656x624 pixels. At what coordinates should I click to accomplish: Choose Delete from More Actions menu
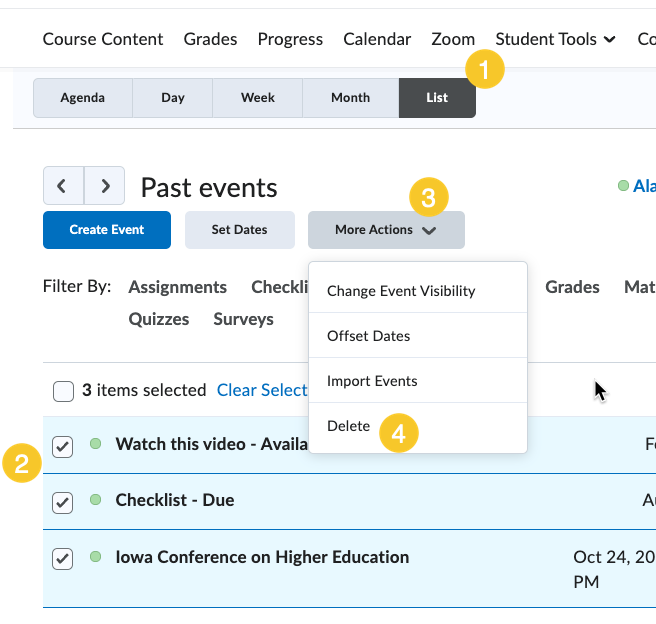coord(349,426)
